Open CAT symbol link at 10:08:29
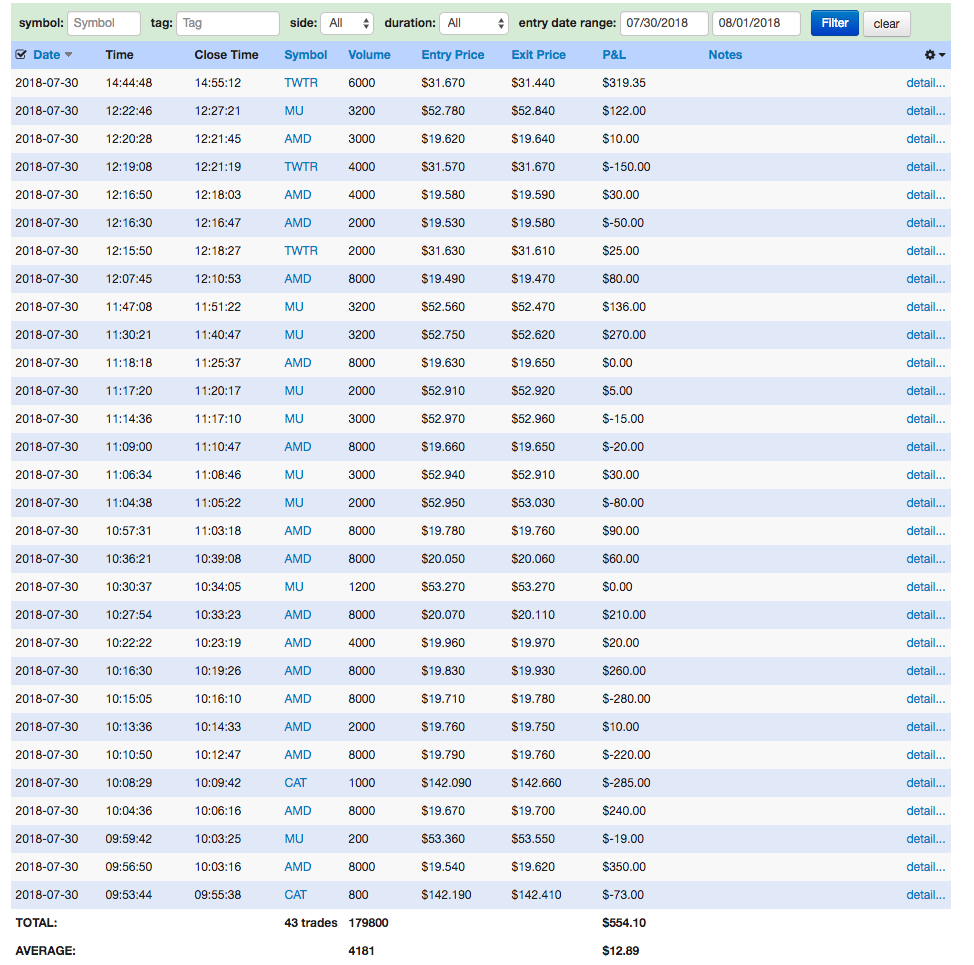This screenshot has height=965, width=974. pyautogui.click(x=296, y=782)
